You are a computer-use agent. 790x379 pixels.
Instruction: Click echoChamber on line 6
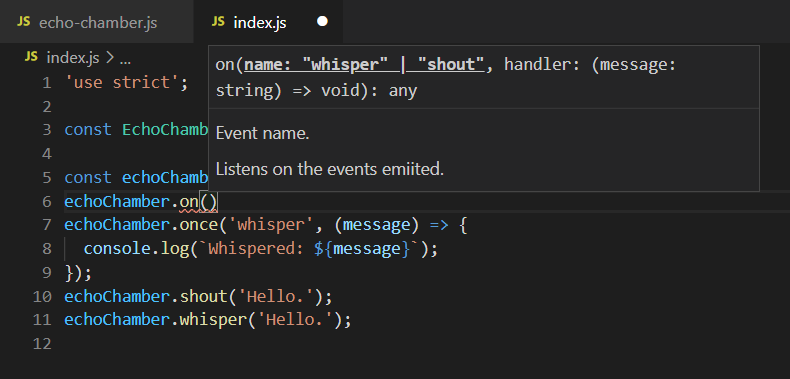[x=117, y=202]
